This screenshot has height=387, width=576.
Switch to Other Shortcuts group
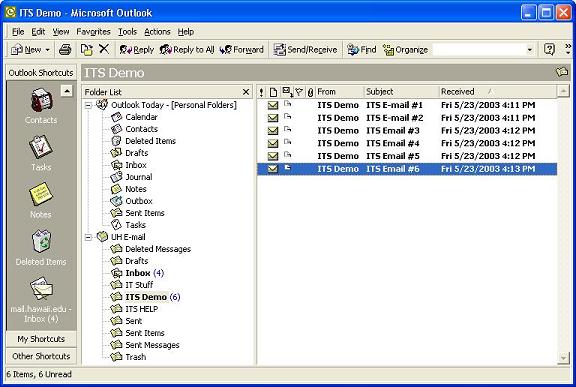pos(41,356)
